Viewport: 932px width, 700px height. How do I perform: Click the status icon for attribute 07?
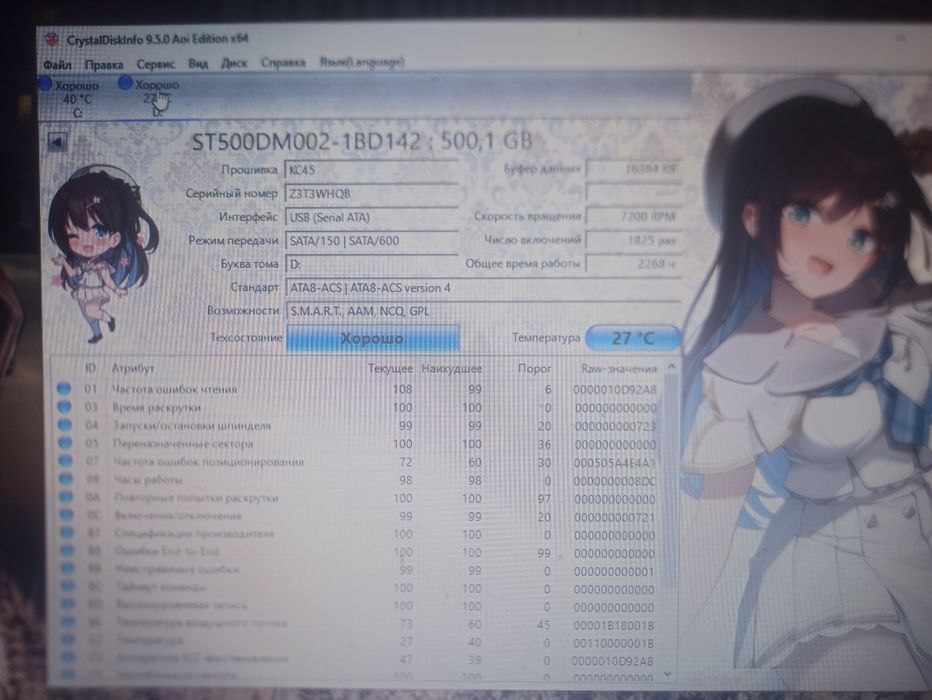click(65, 461)
